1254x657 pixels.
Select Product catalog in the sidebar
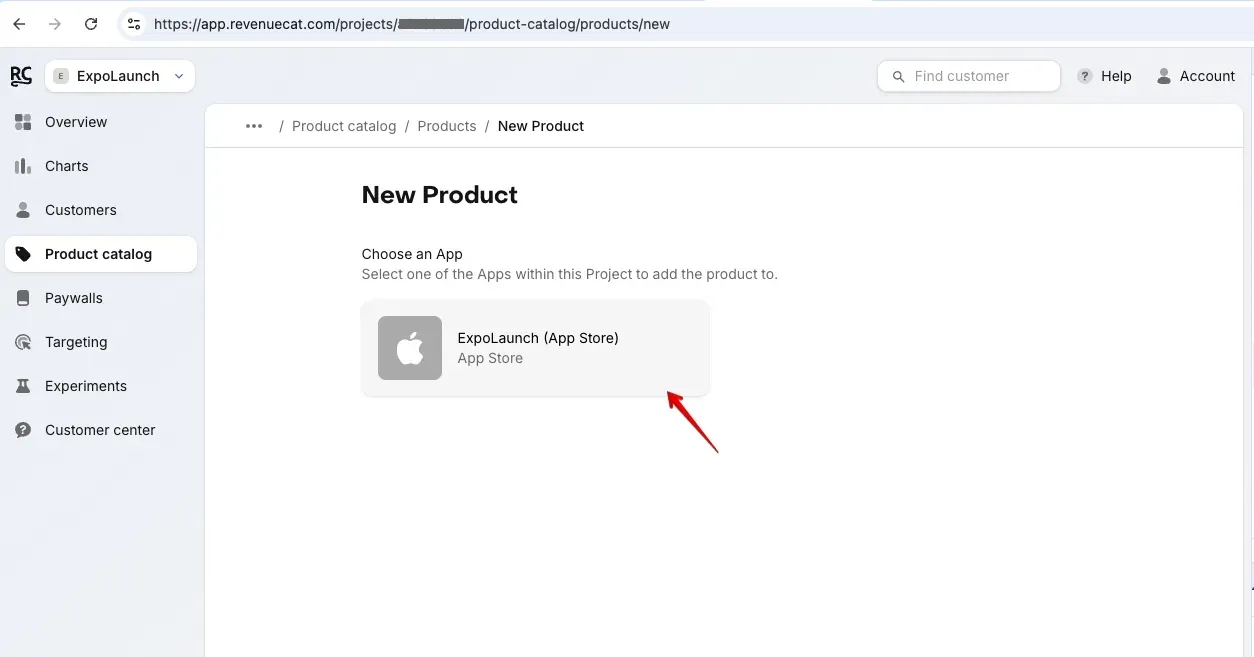click(x=101, y=254)
